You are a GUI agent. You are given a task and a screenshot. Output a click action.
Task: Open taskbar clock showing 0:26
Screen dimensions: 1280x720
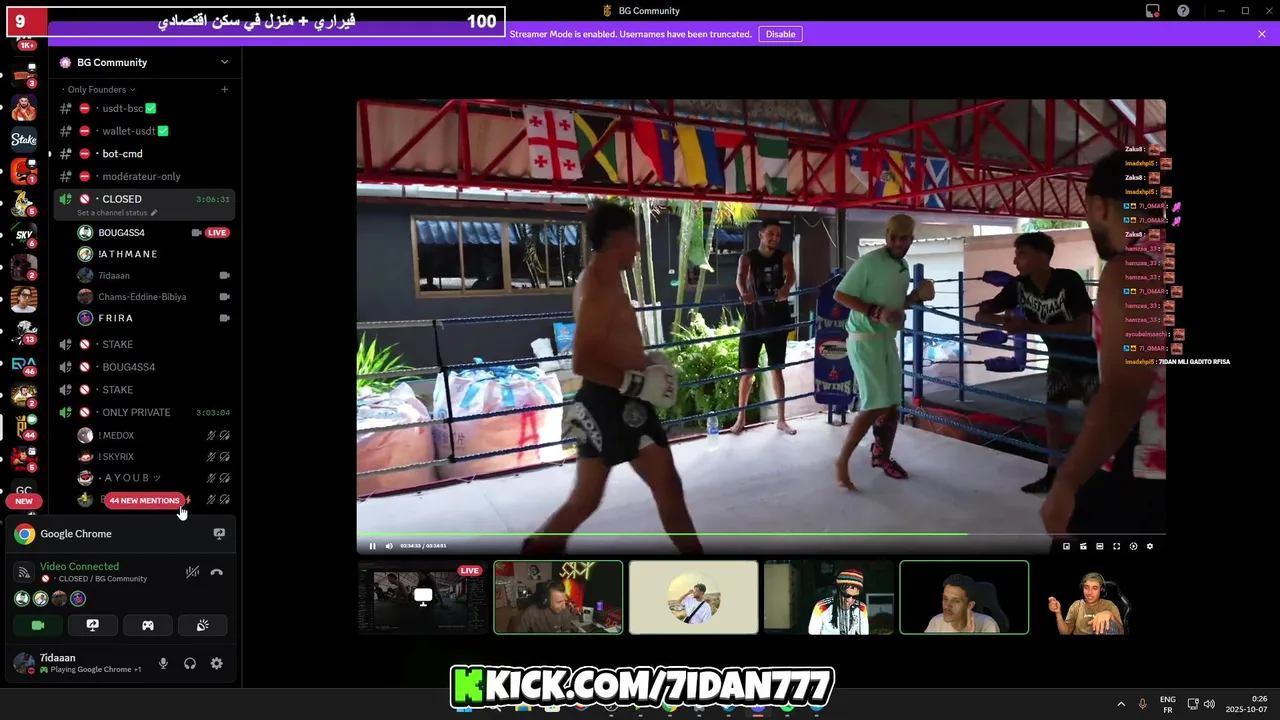[x=1245, y=704]
